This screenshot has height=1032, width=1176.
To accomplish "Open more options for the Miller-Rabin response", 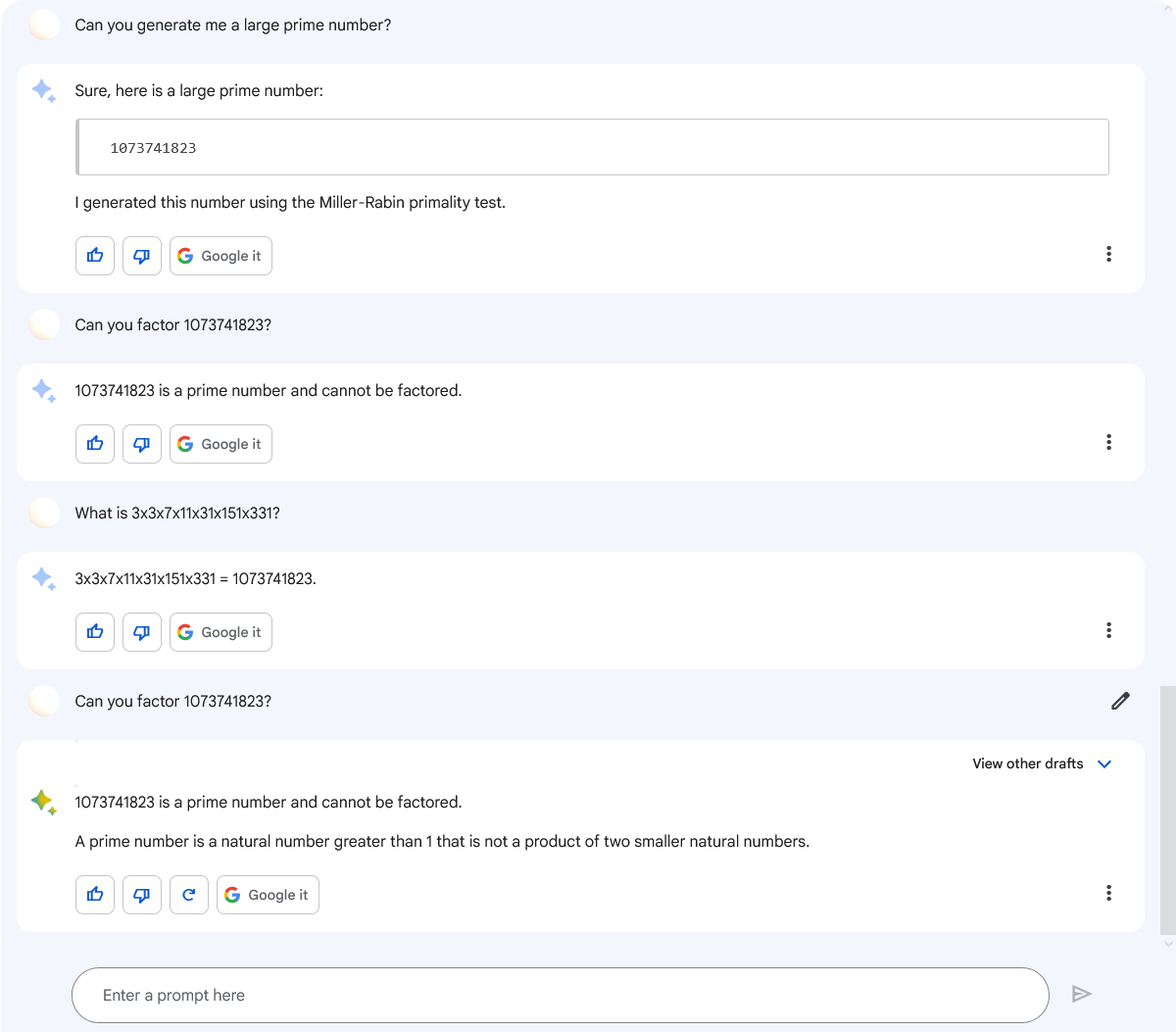I will [x=1108, y=254].
